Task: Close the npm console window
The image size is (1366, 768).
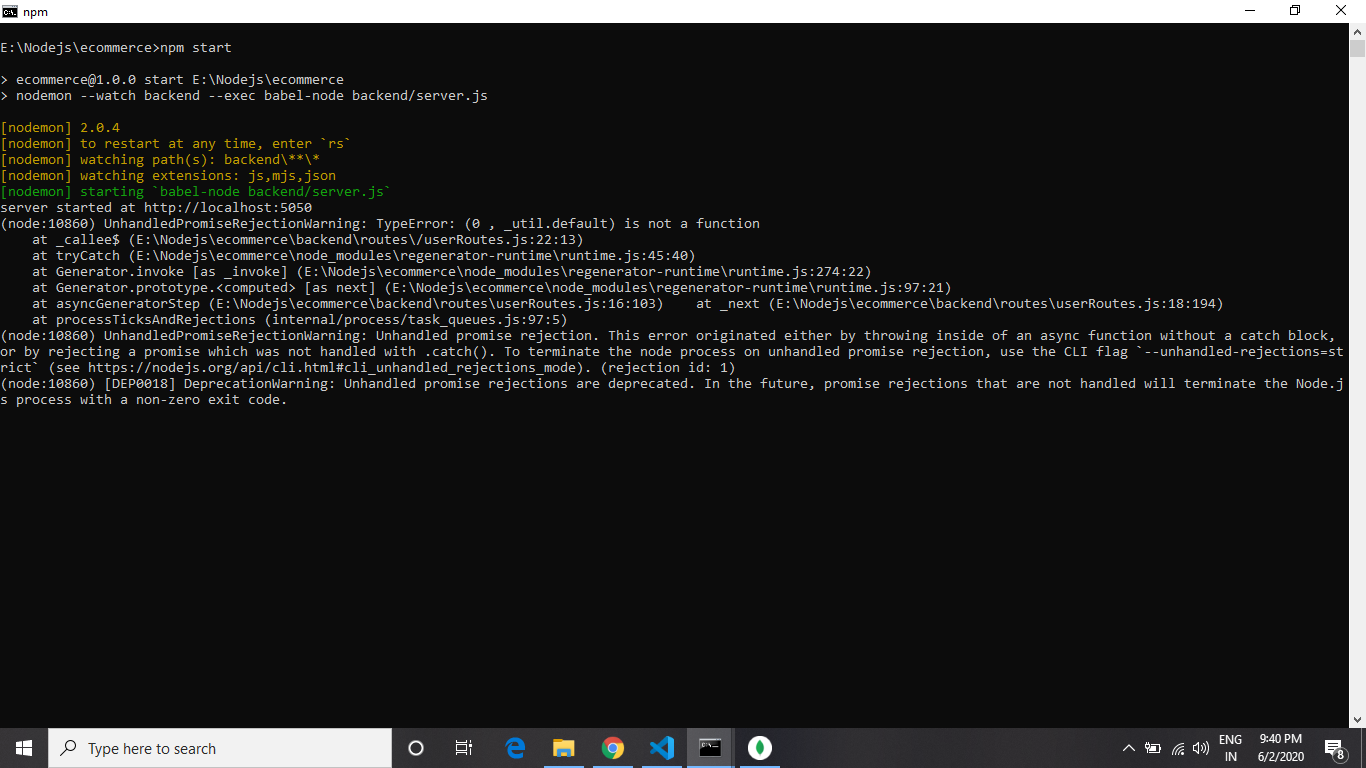Action: (1342, 11)
